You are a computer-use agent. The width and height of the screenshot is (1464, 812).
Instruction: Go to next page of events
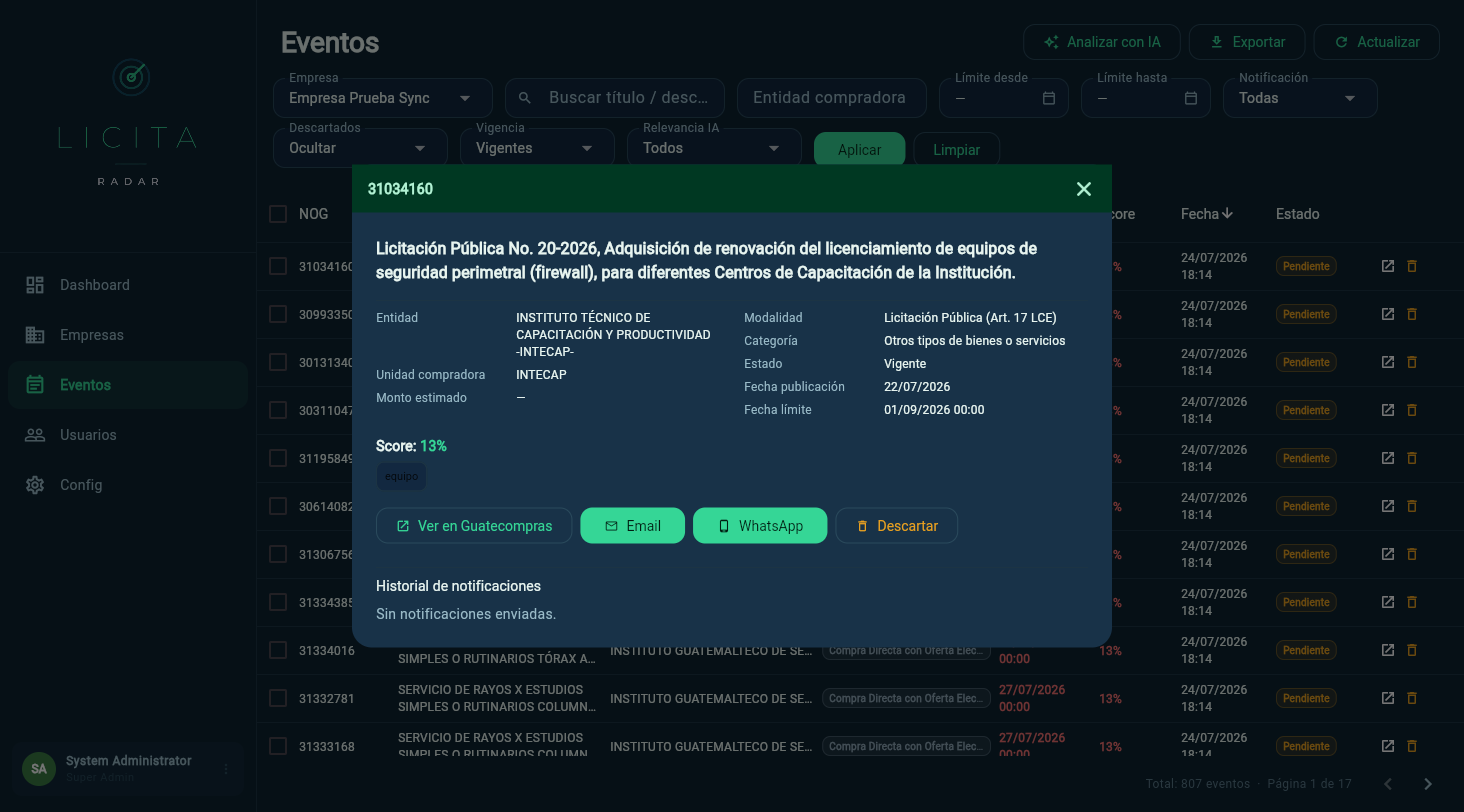pyautogui.click(x=1428, y=784)
